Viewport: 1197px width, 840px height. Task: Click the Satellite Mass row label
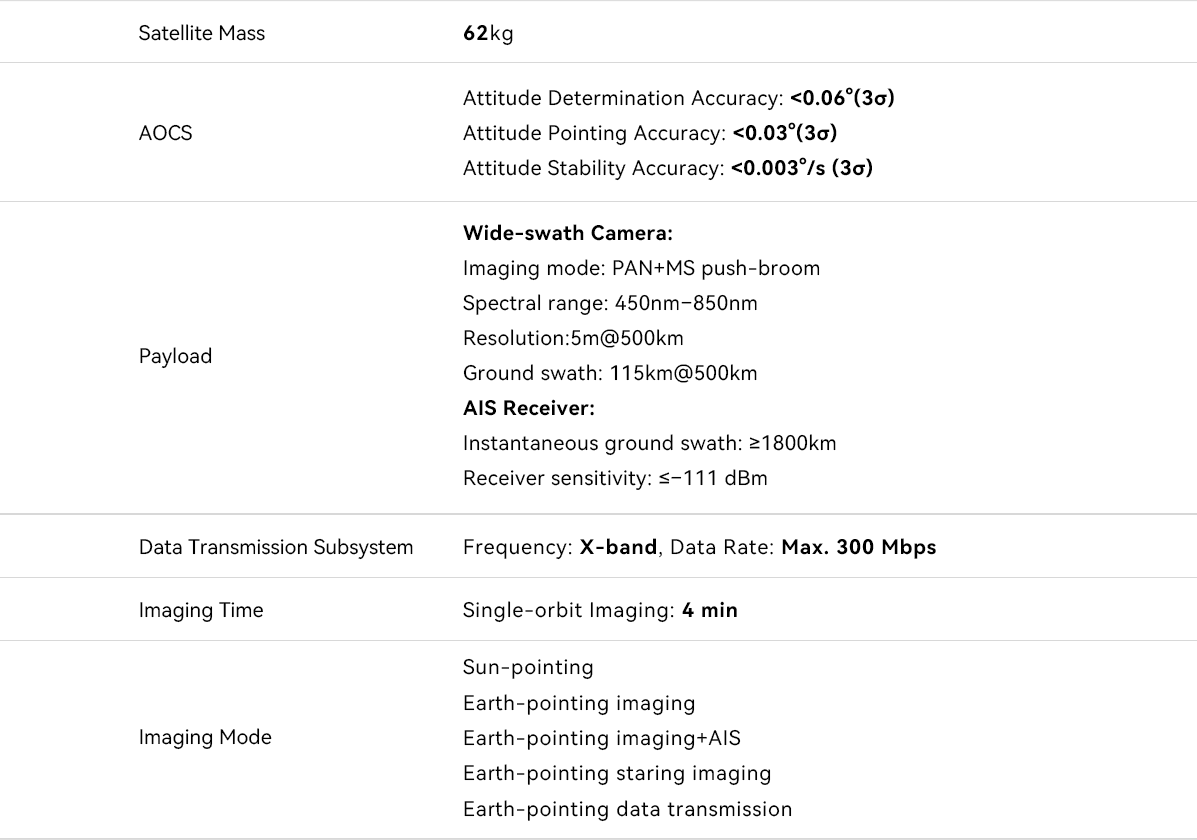pyautogui.click(x=202, y=33)
